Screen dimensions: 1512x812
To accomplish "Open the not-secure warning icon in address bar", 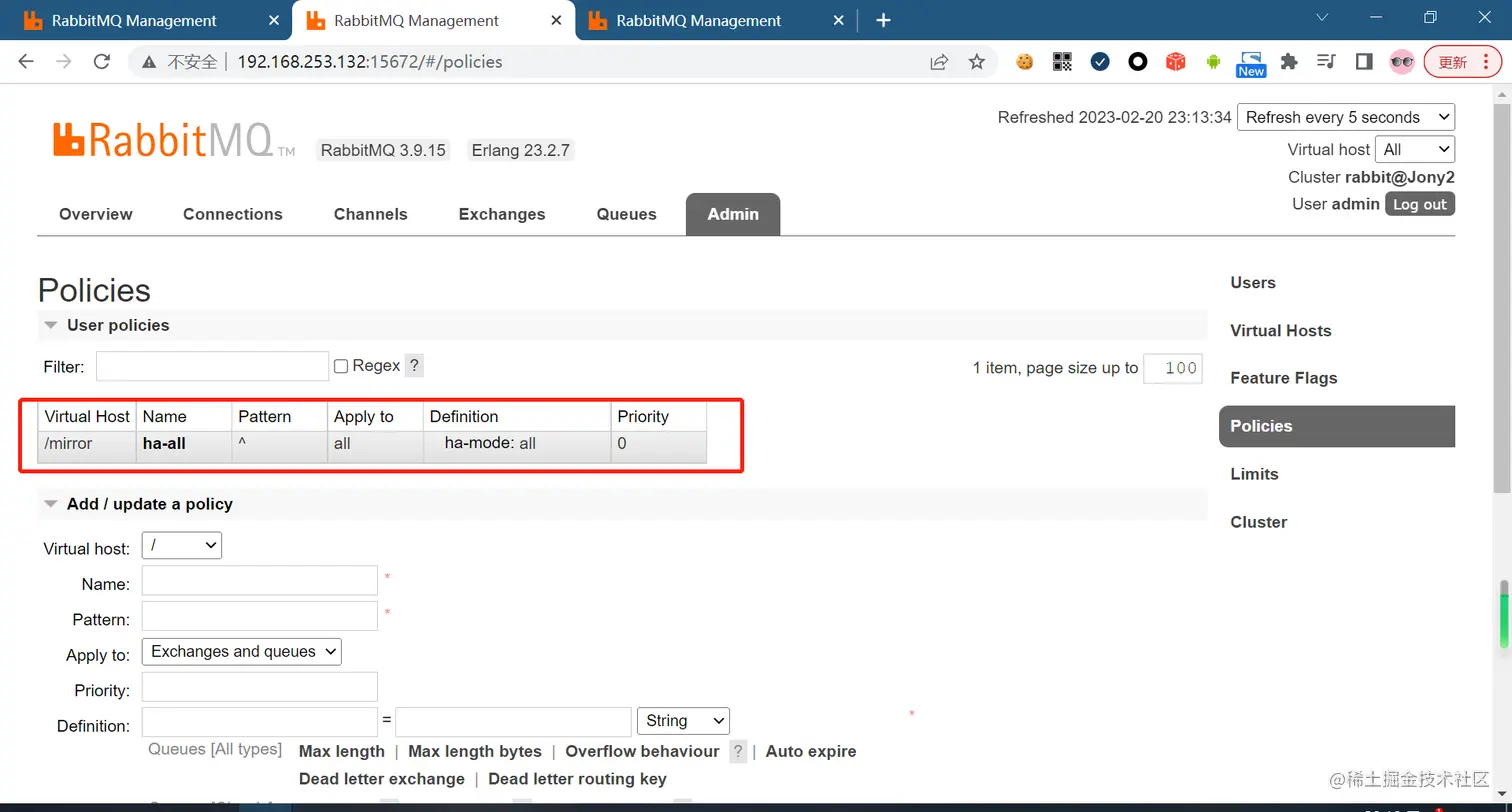I will pos(149,62).
